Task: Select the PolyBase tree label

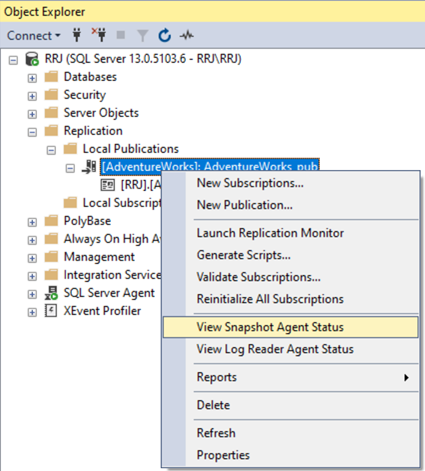Action: pos(87,221)
